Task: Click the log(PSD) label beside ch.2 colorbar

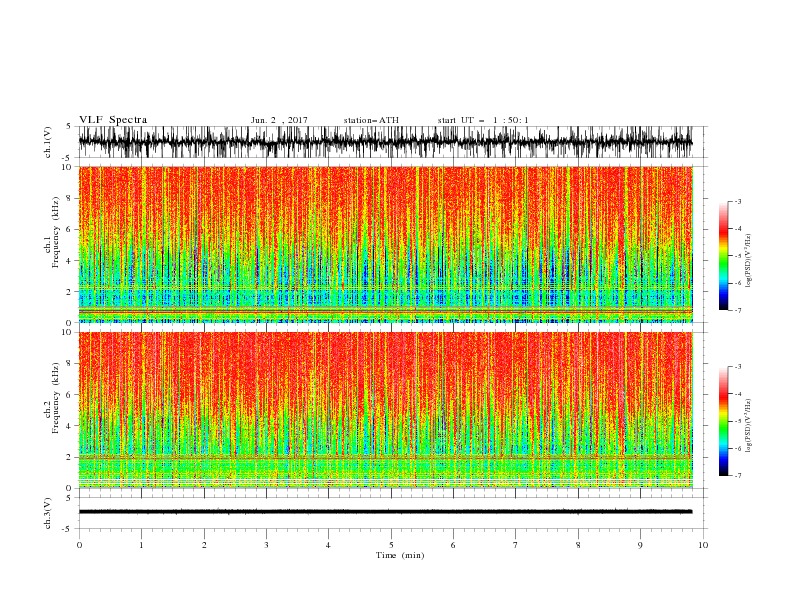Action: (749, 426)
